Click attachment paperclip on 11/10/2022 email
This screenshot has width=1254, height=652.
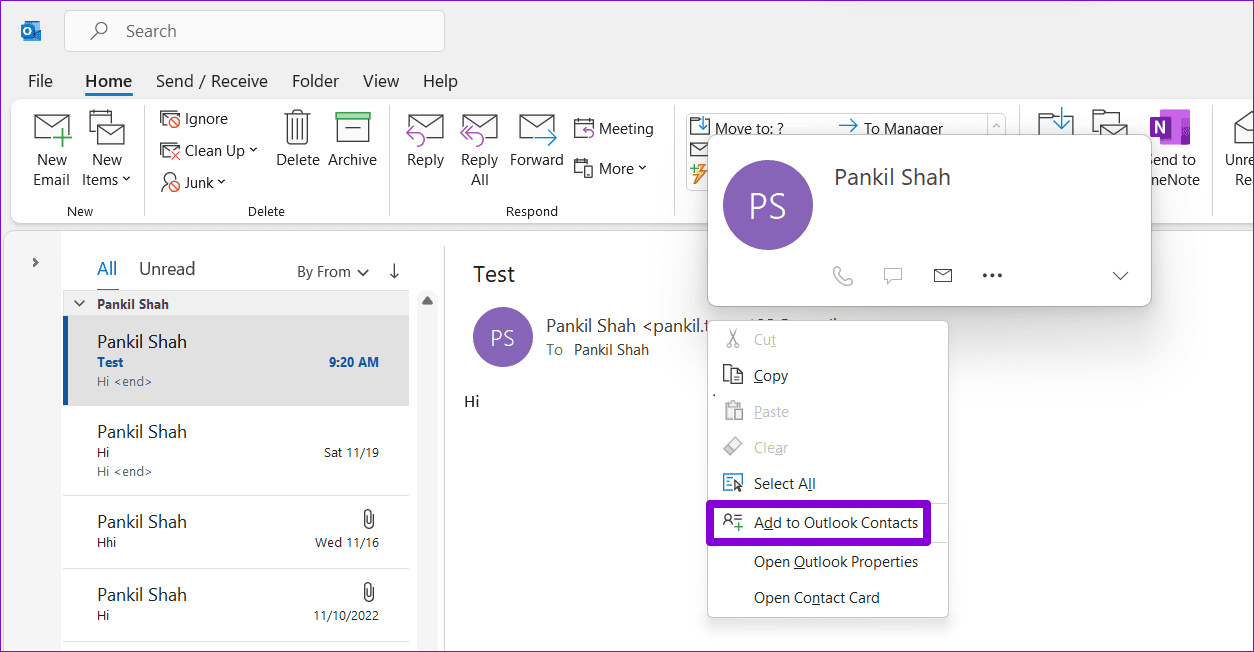(x=368, y=592)
